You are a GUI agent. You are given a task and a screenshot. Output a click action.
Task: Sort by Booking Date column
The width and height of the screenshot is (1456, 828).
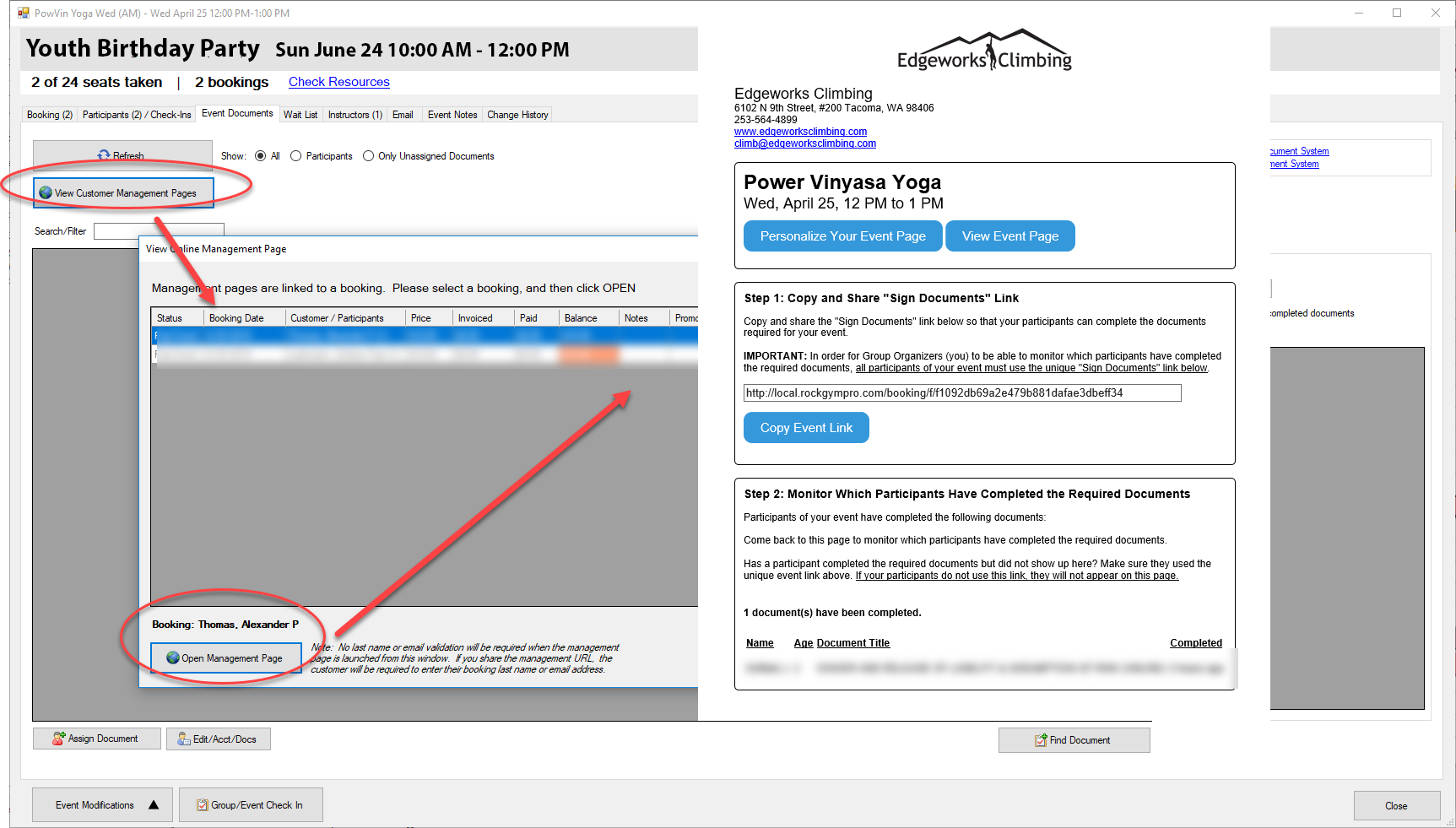click(245, 318)
